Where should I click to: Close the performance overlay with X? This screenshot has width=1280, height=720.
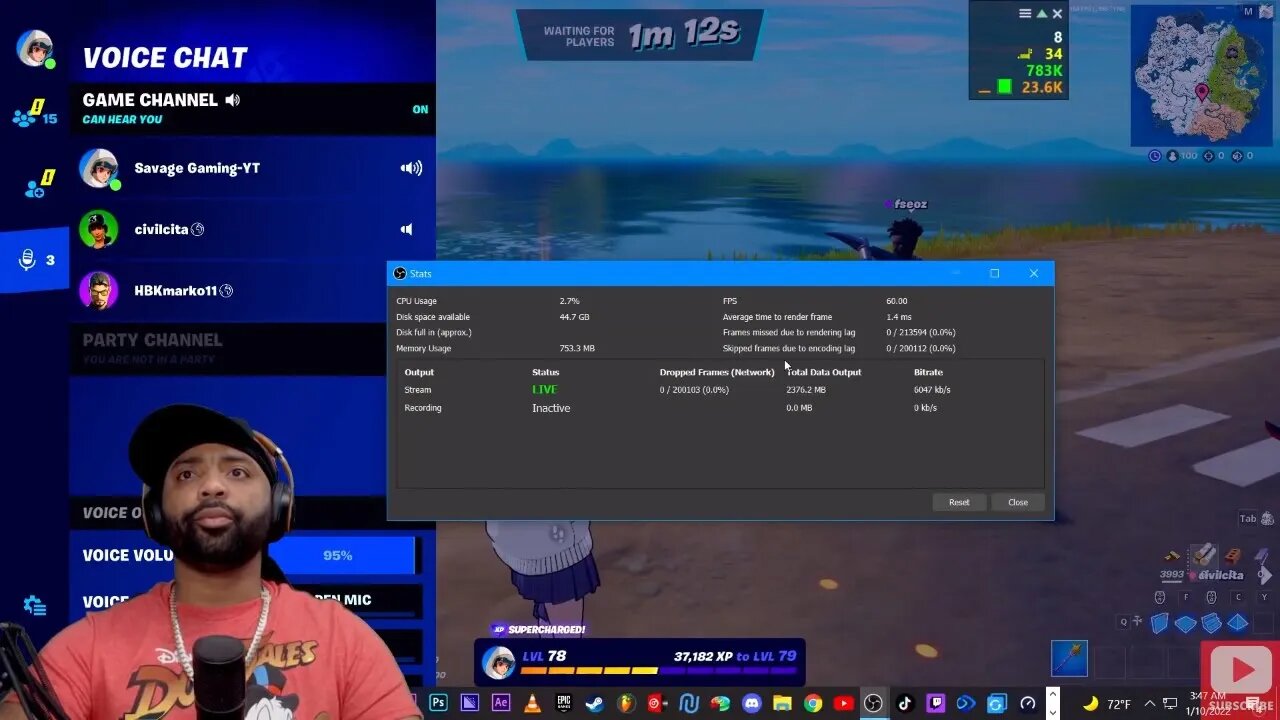[1057, 14]
